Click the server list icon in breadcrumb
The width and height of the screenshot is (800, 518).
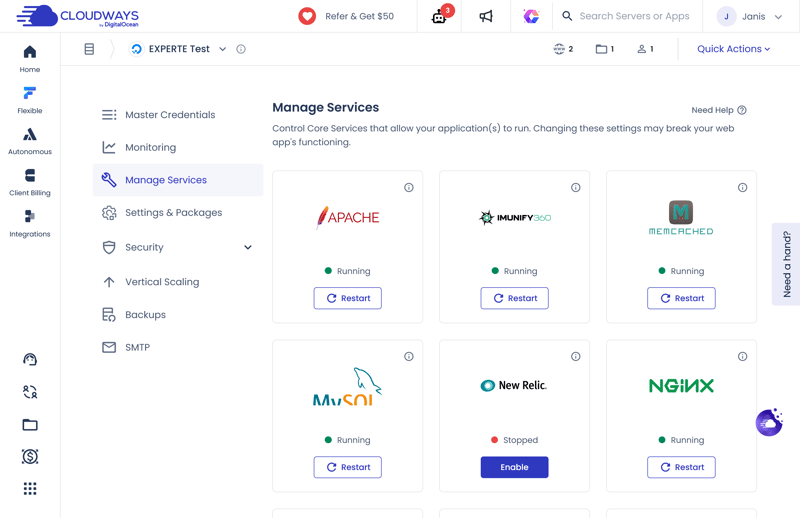pos(89,49)
